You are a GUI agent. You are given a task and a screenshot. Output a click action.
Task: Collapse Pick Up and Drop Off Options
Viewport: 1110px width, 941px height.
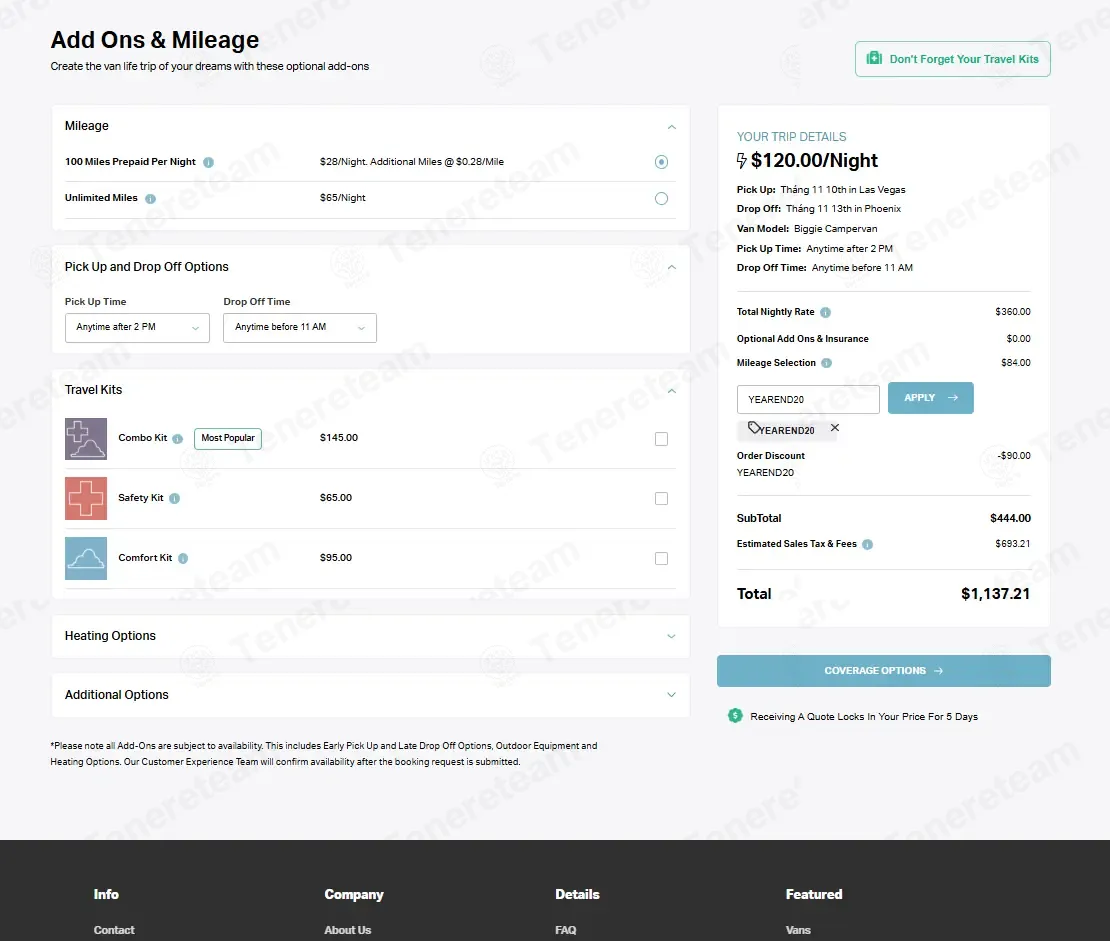tap(672, 268)
